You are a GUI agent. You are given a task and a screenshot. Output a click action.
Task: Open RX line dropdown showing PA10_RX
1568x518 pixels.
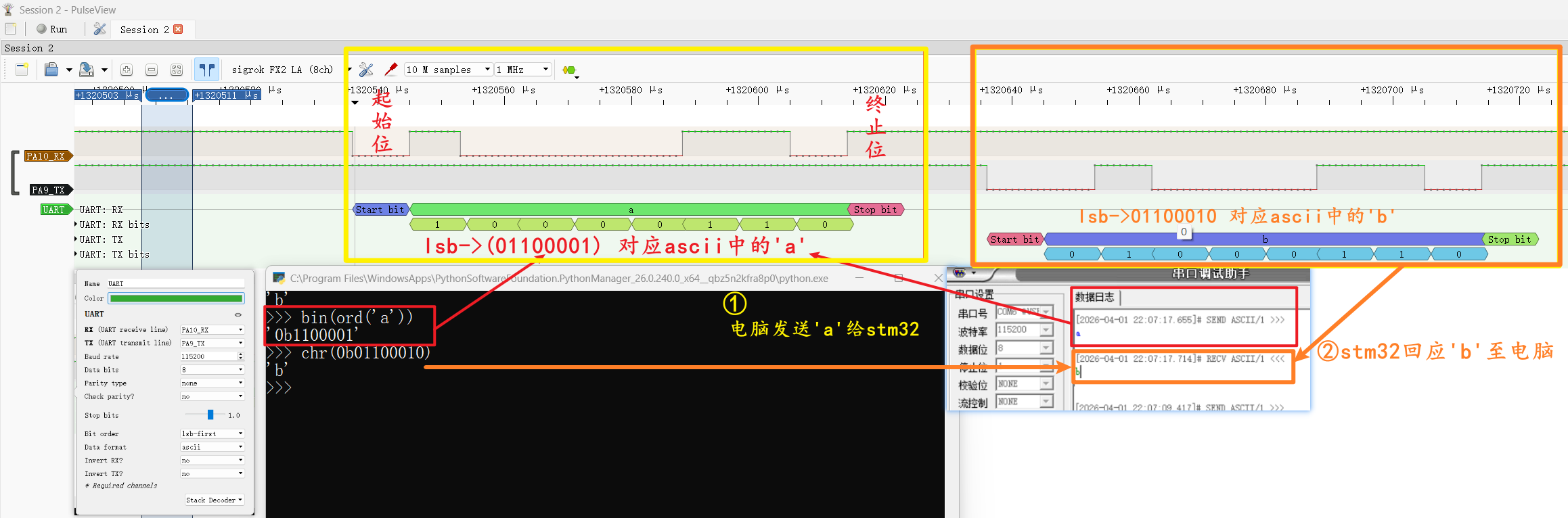[212, 329]
